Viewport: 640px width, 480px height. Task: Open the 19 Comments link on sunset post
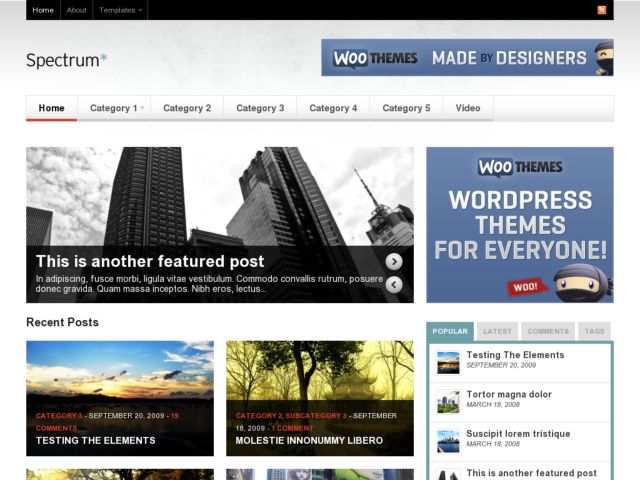[107, 422]
